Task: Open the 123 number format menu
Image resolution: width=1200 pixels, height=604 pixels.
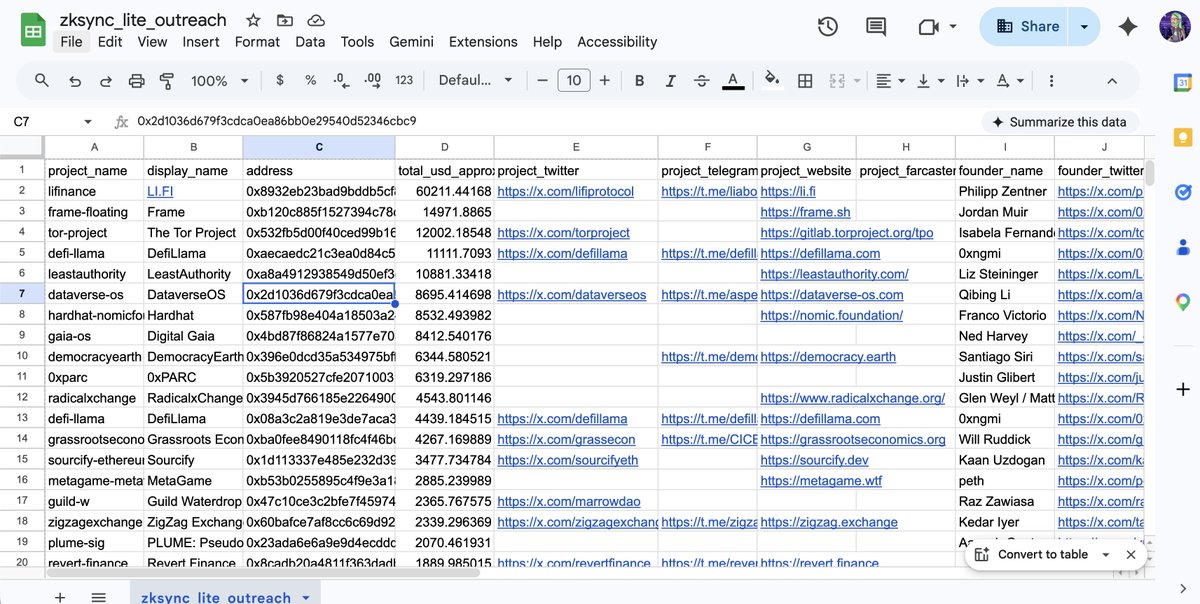Action: pos(404,80)
